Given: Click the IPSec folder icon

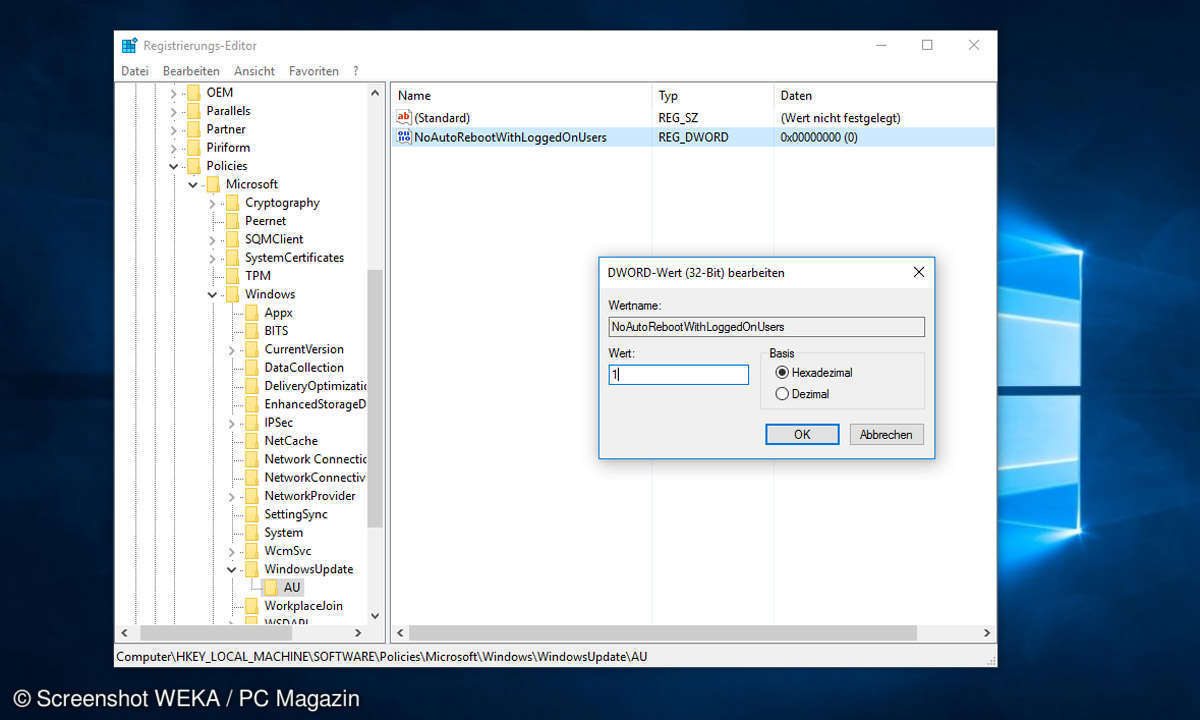Looking at the screenshot, I should pos(251,422).
